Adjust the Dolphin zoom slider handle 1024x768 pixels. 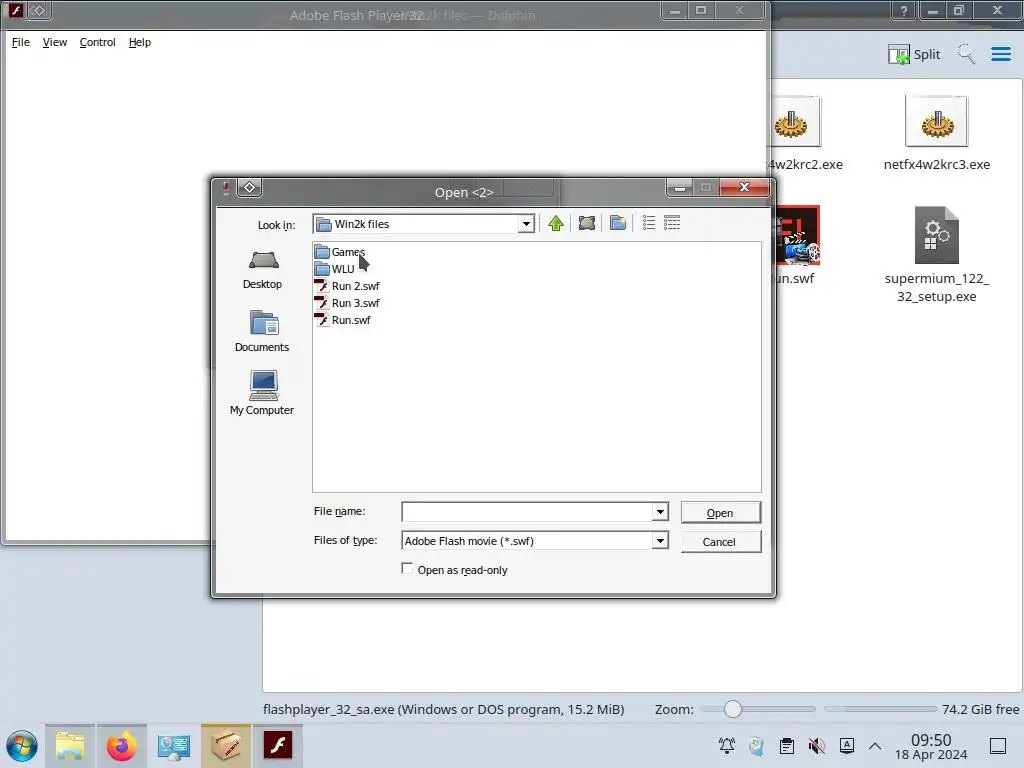(x=733, y=709)
